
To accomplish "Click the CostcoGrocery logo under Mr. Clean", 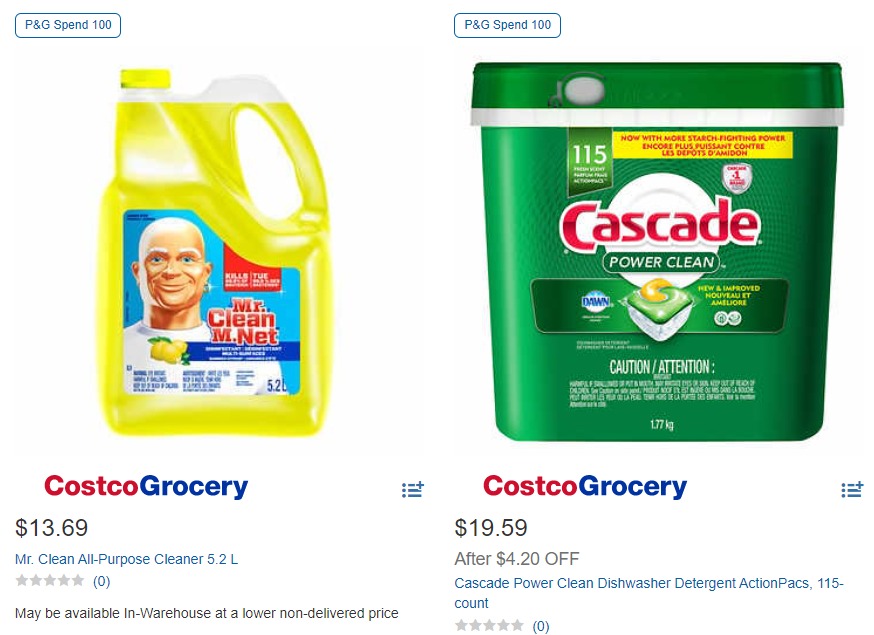I will pyautogui.click(x=146, y=487).
